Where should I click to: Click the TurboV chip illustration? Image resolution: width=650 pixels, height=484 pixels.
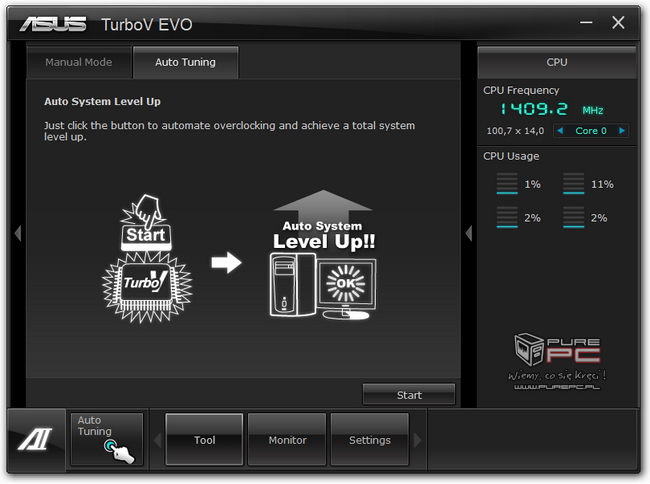pos(147,287)
